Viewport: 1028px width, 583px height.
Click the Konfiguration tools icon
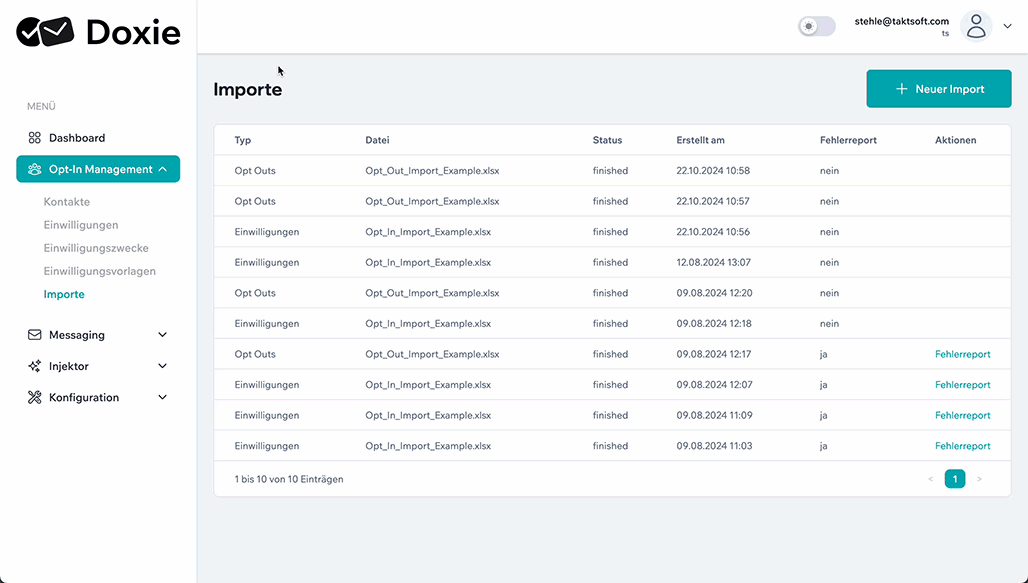click(x=34, y=397)
